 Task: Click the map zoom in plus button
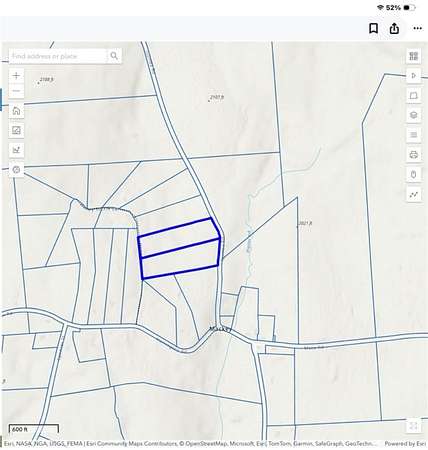point(16,76)
